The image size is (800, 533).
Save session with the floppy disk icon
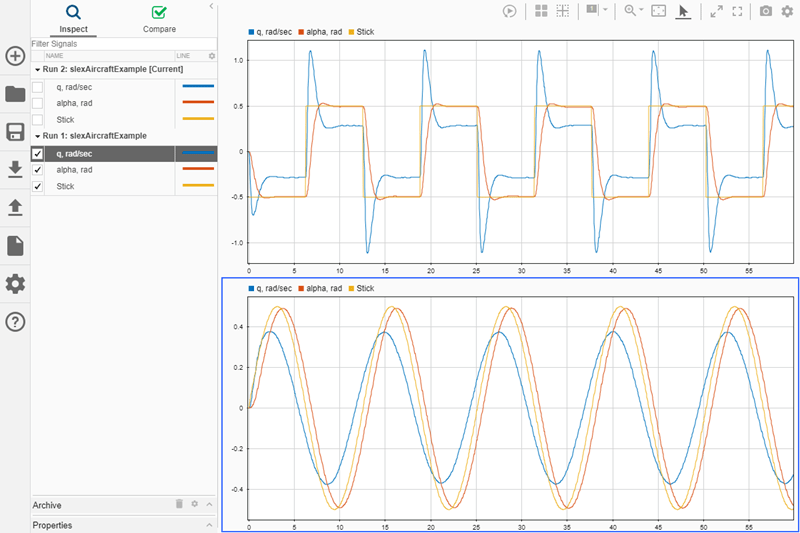pyautogui.click(x=15, y=132)
